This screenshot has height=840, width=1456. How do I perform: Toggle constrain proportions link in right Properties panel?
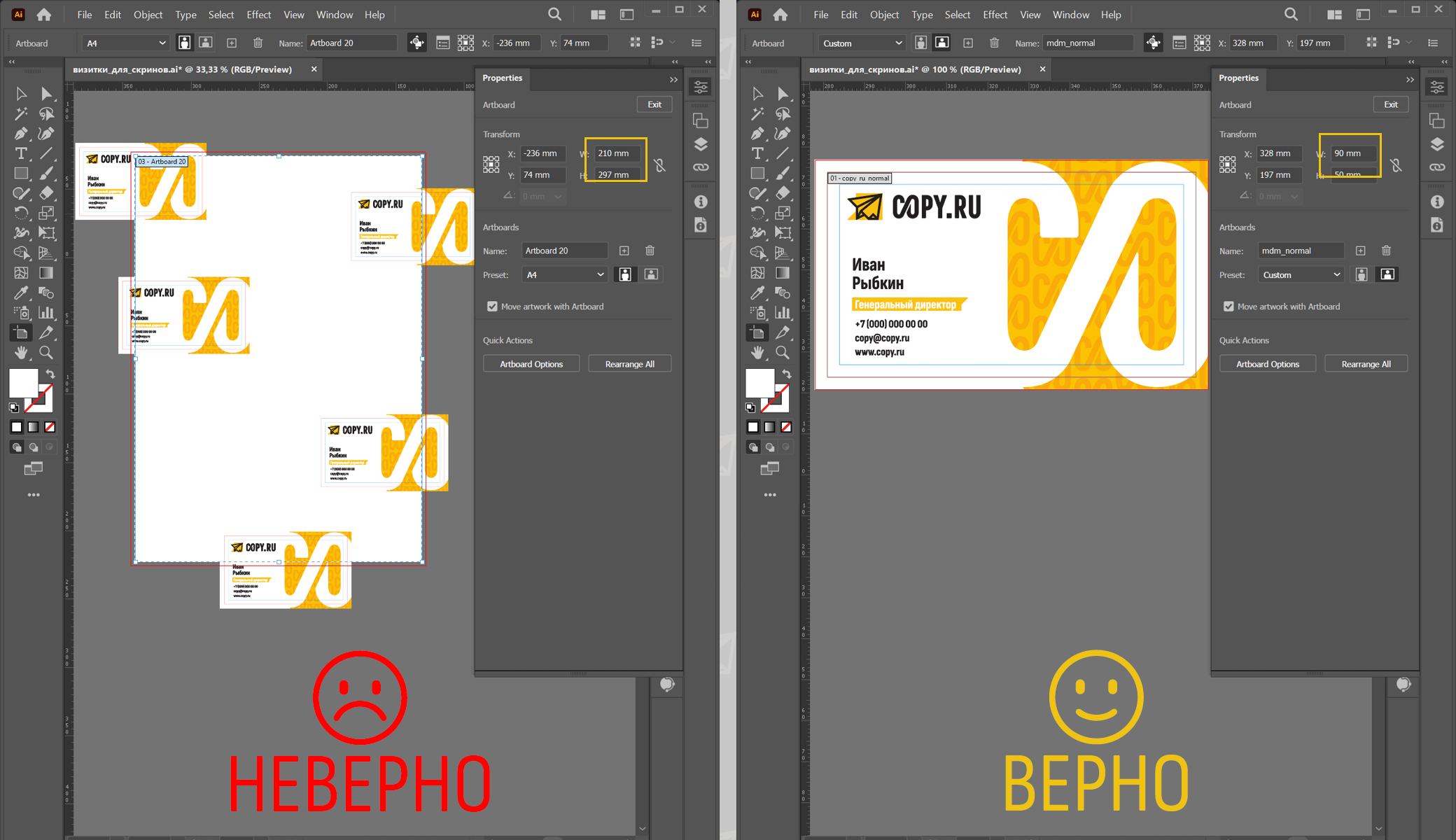1396,165
